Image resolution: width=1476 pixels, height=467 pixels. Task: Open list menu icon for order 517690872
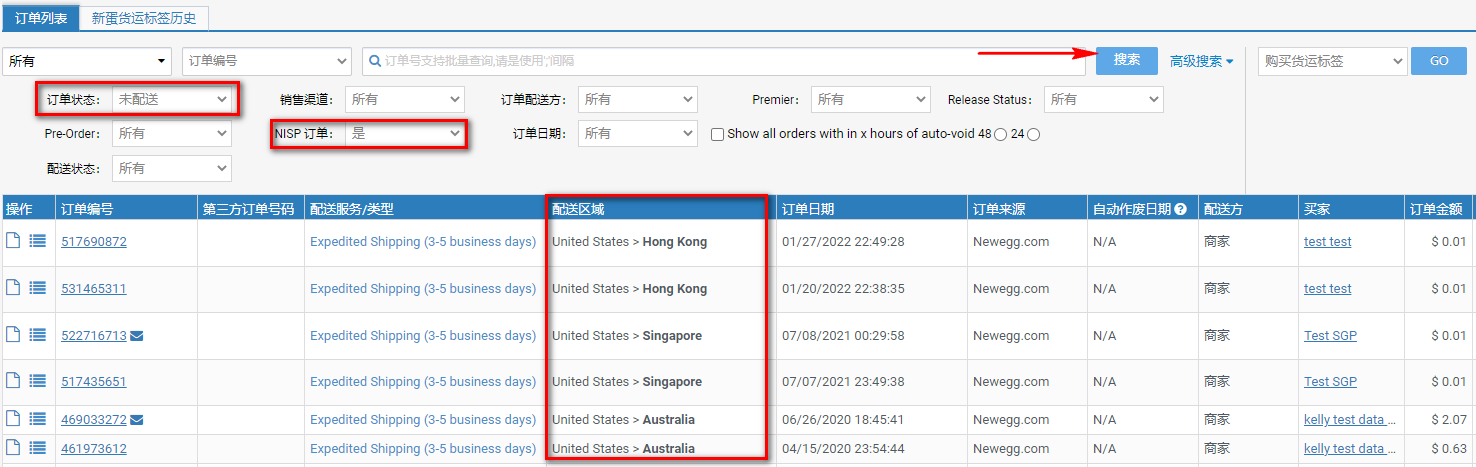(x=38, y=242)
